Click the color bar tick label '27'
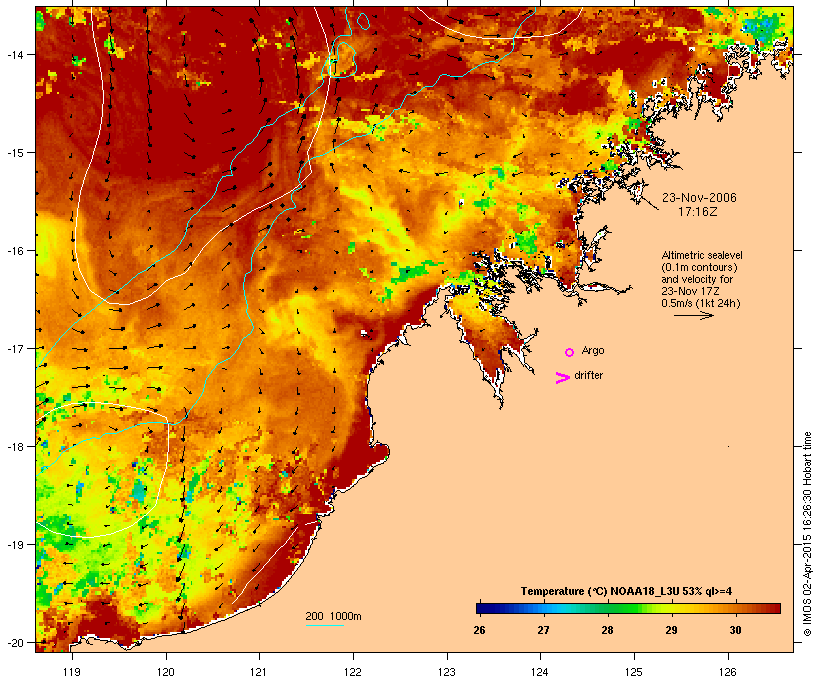Image resolution: width=820 pixels, height=680 pixels. coord(543,630)
